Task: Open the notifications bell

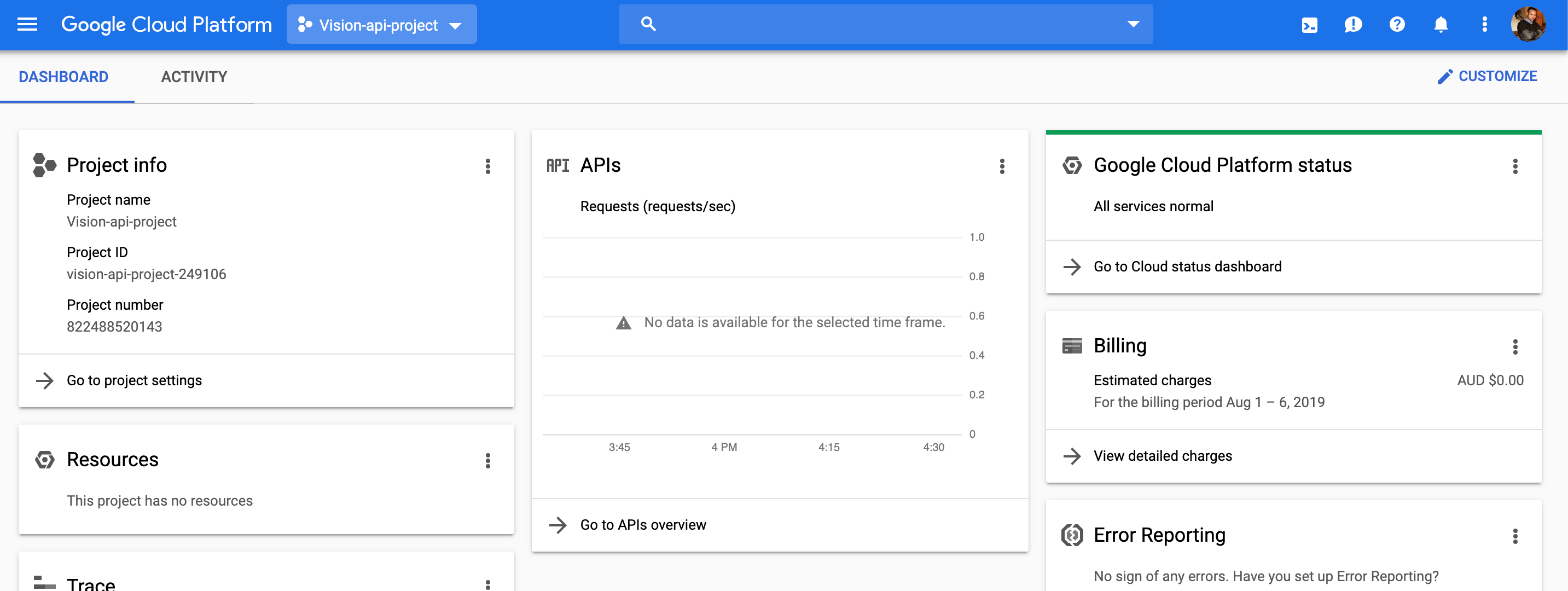Action: pyautogui.click(x=1441, y=24)
